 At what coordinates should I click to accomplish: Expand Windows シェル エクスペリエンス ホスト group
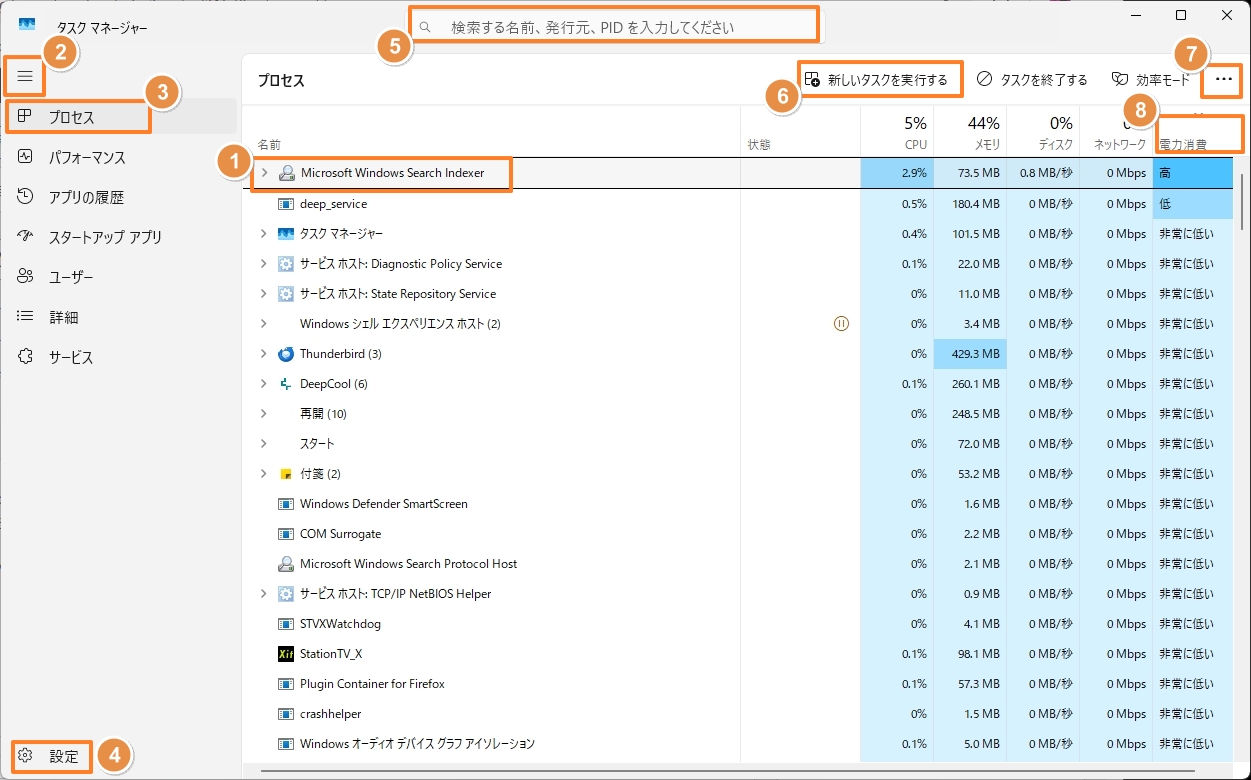tap(264, 324)
